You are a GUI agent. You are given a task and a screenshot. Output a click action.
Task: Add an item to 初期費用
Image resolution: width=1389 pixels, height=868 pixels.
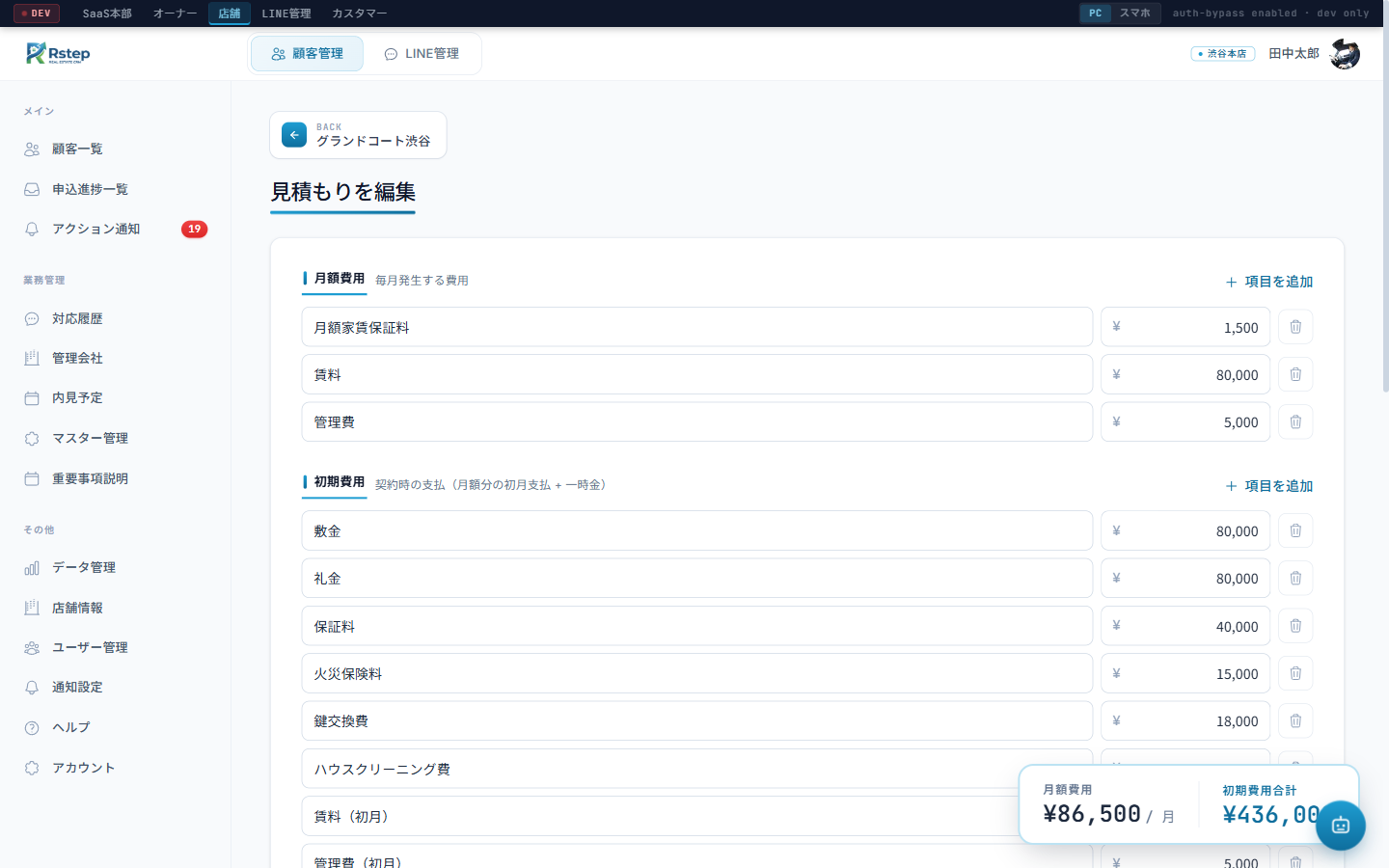[1269, 486]
